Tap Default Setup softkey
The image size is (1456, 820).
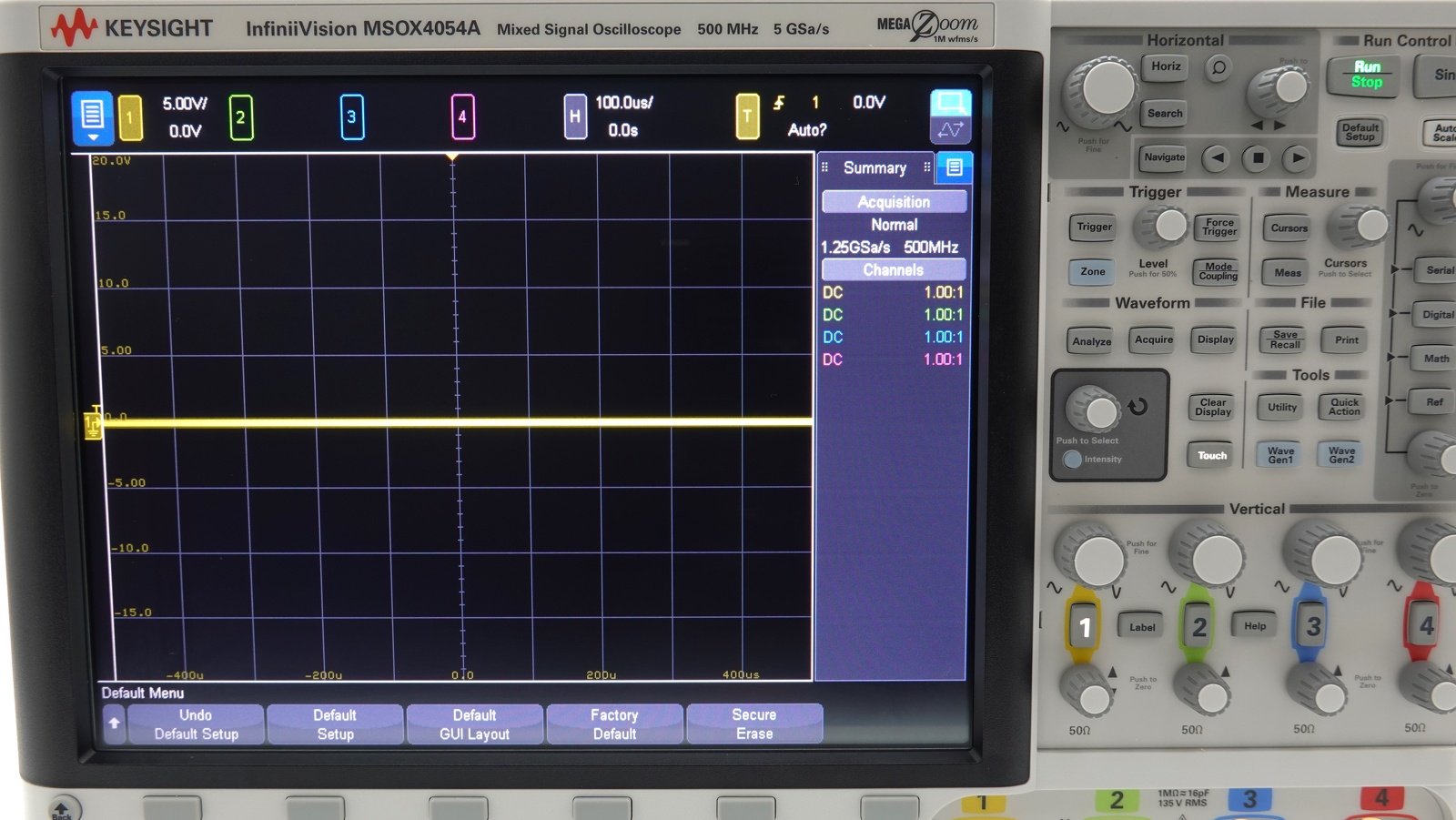(x=335, y=724)
